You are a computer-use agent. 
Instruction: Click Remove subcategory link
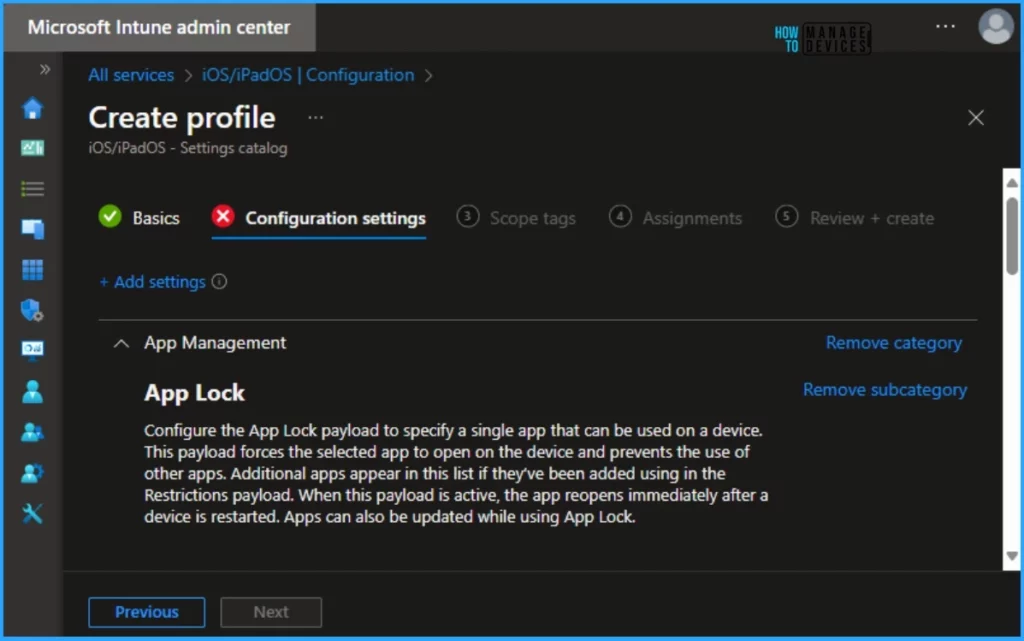click(x=885, y=390)
